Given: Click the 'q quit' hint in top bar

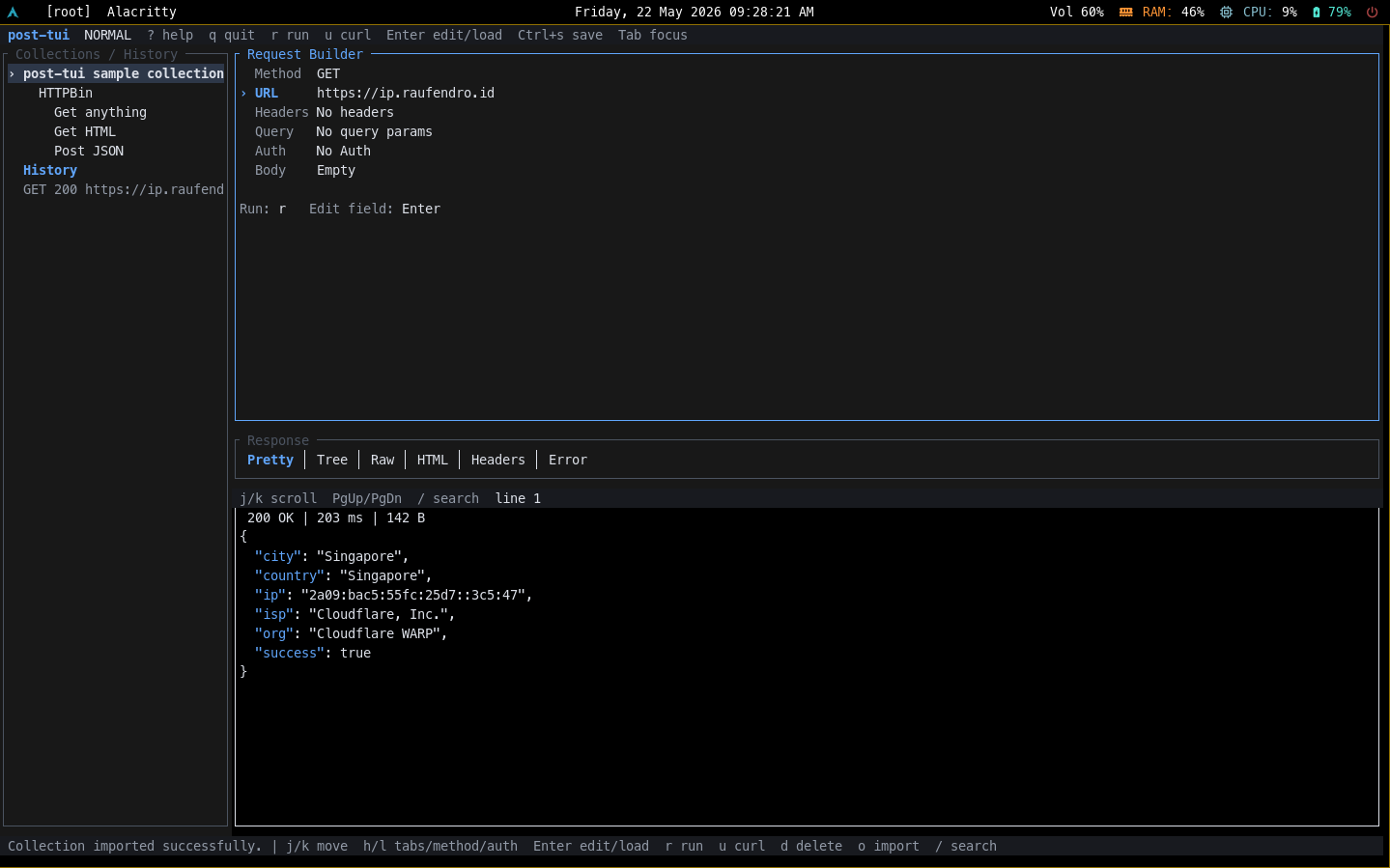Looking at the screenshot, I should 232,36.
